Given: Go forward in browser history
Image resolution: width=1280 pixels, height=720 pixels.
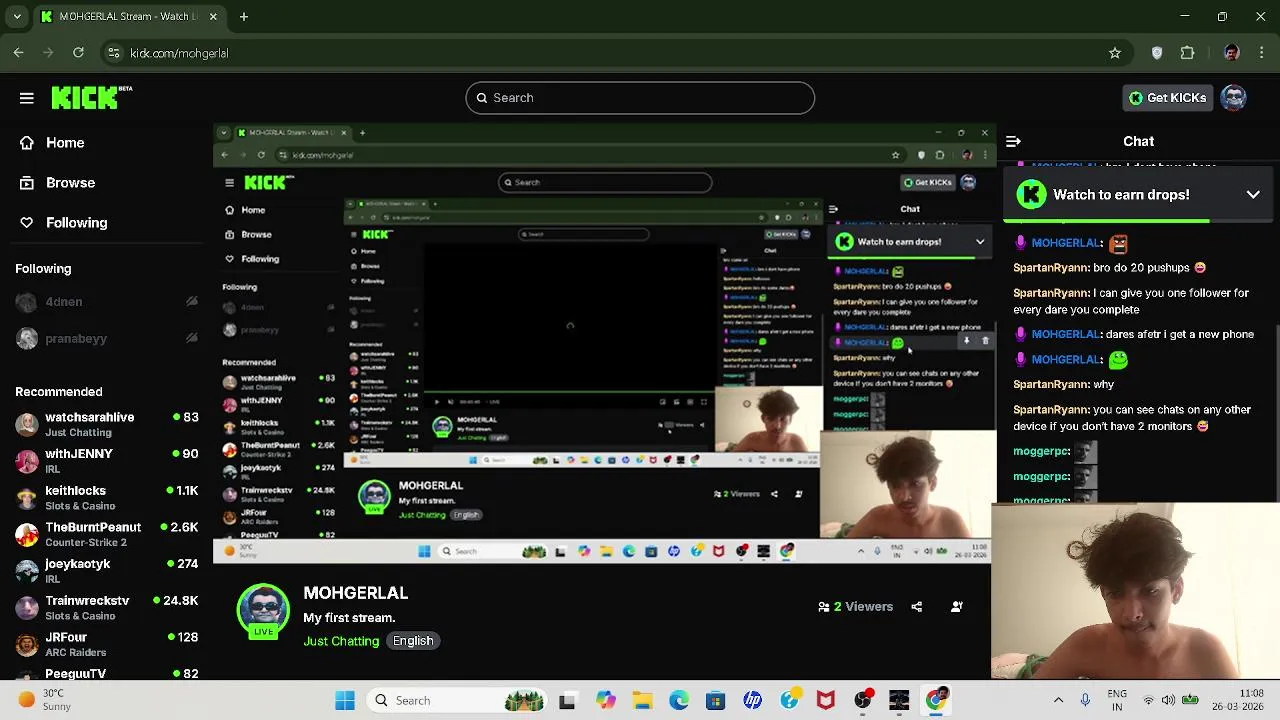Looking at the screenshot, I should [x=48, y=53].
